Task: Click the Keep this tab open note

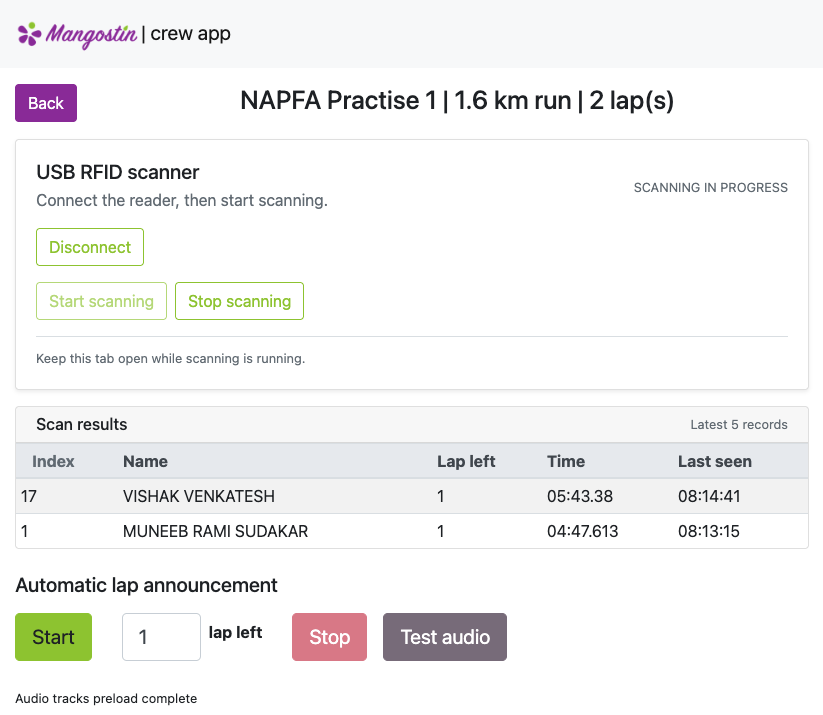Action: coord(171,359)
